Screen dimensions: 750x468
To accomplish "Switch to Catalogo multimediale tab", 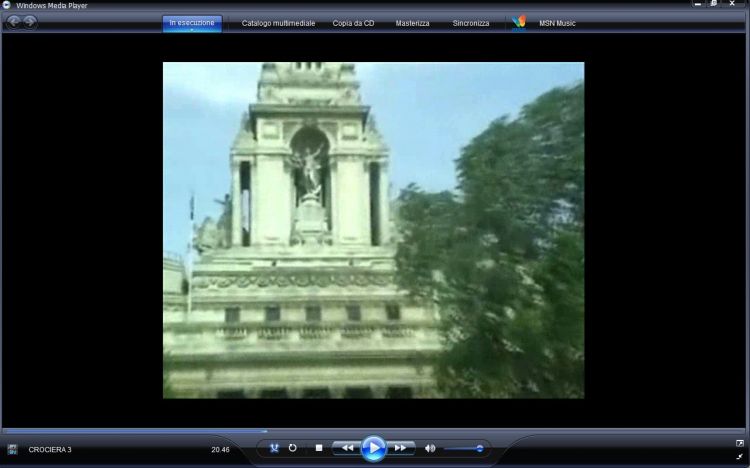I will coord(278,22).
